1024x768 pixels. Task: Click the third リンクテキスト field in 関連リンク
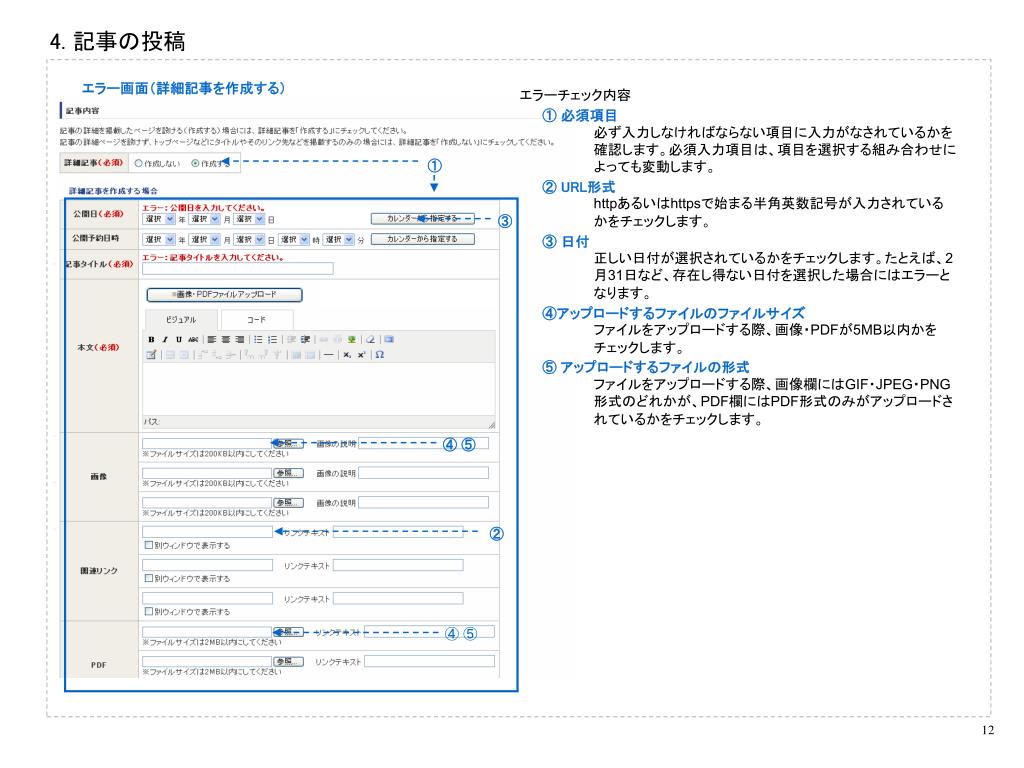pos(398,598)
